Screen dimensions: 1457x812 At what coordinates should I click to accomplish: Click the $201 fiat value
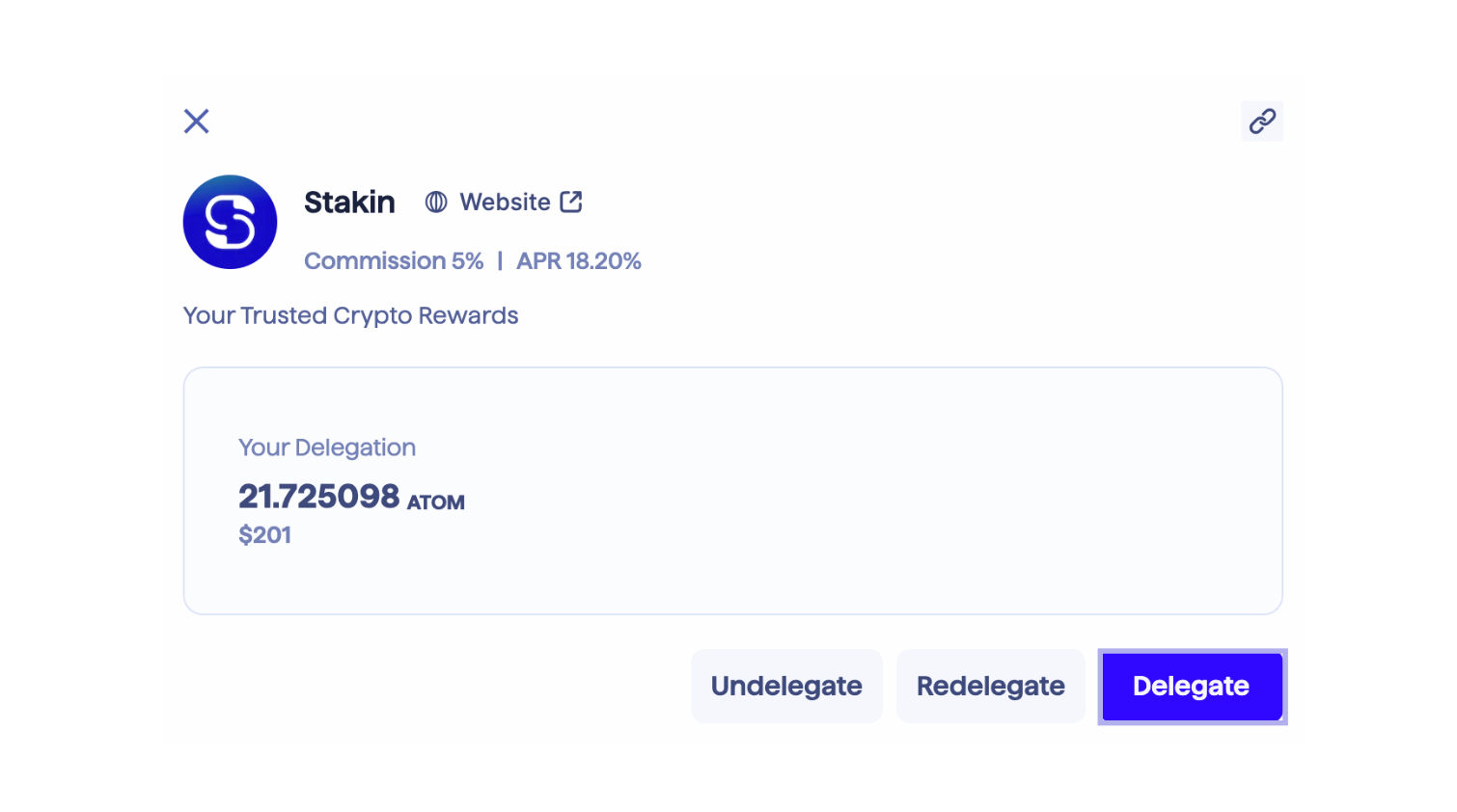pyautogui.click(x=265, y=535)
